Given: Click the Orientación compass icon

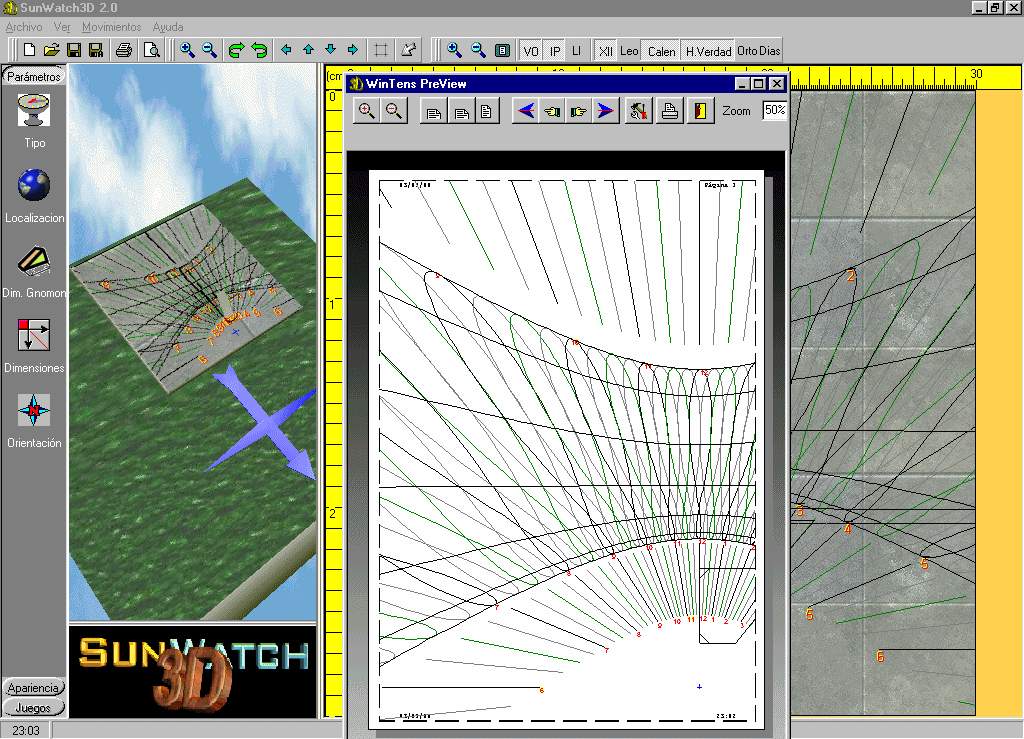Looking at the screenshot, I should pyautogui.click(x=33, y=410).
